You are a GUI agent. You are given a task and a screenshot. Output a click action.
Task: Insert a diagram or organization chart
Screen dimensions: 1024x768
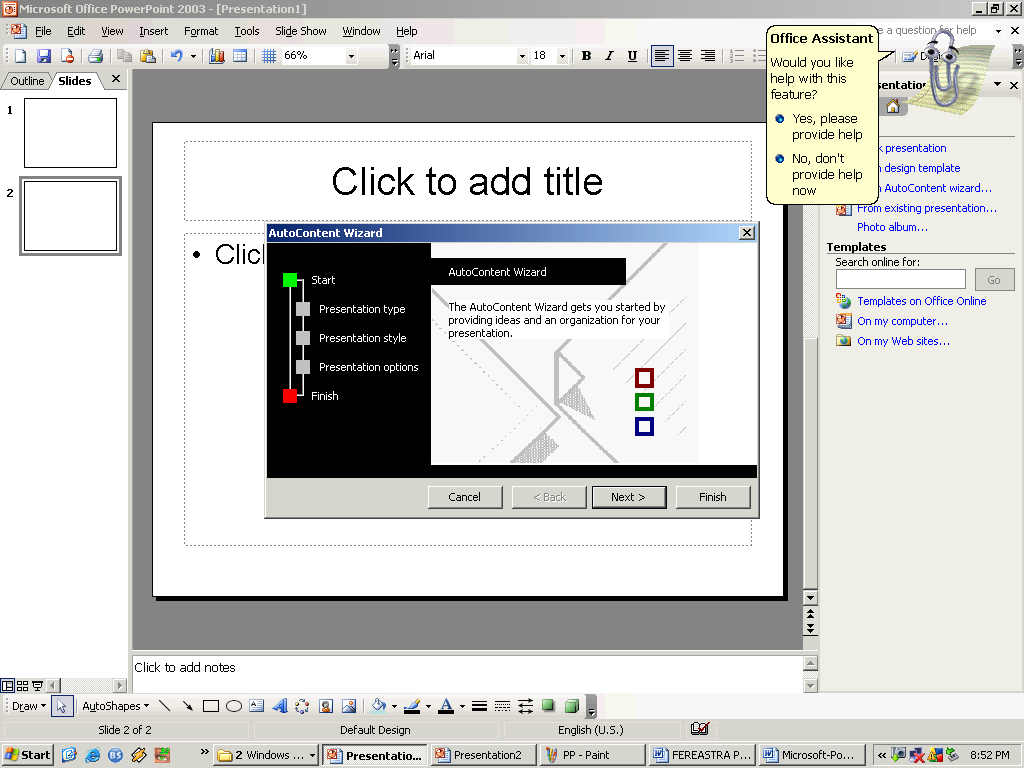click(x=302, y=706)
